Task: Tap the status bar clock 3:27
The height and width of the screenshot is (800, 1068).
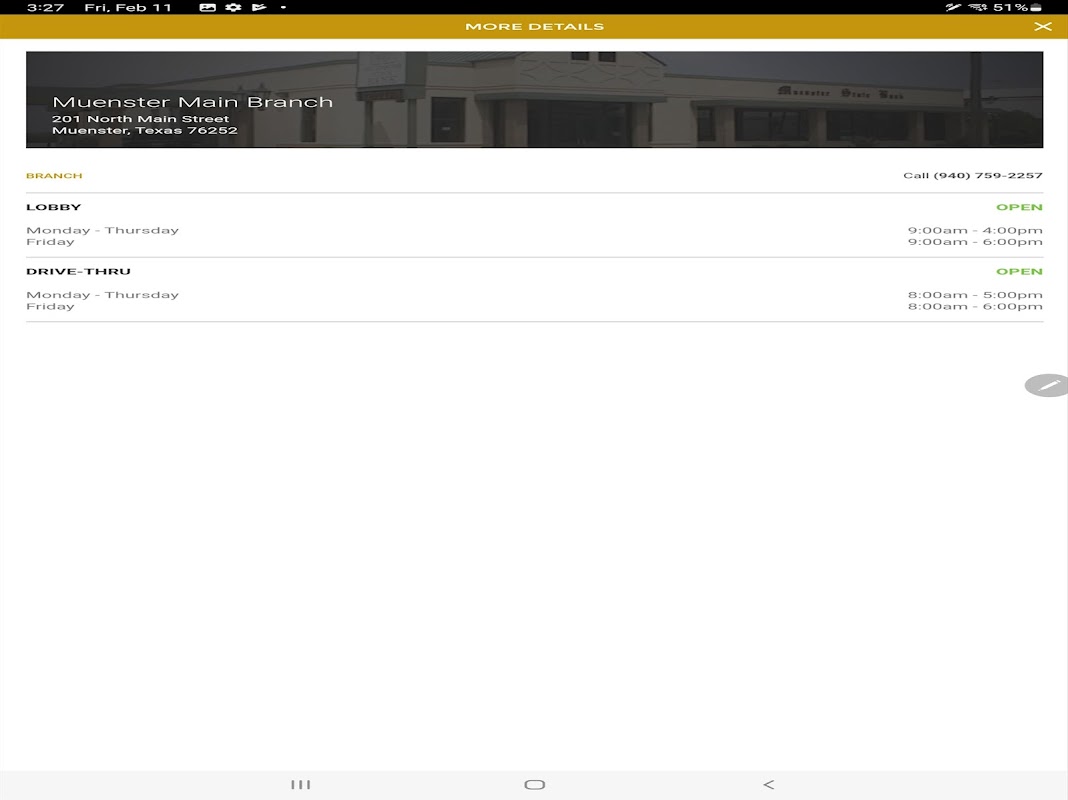Action: tap(45, 7)
